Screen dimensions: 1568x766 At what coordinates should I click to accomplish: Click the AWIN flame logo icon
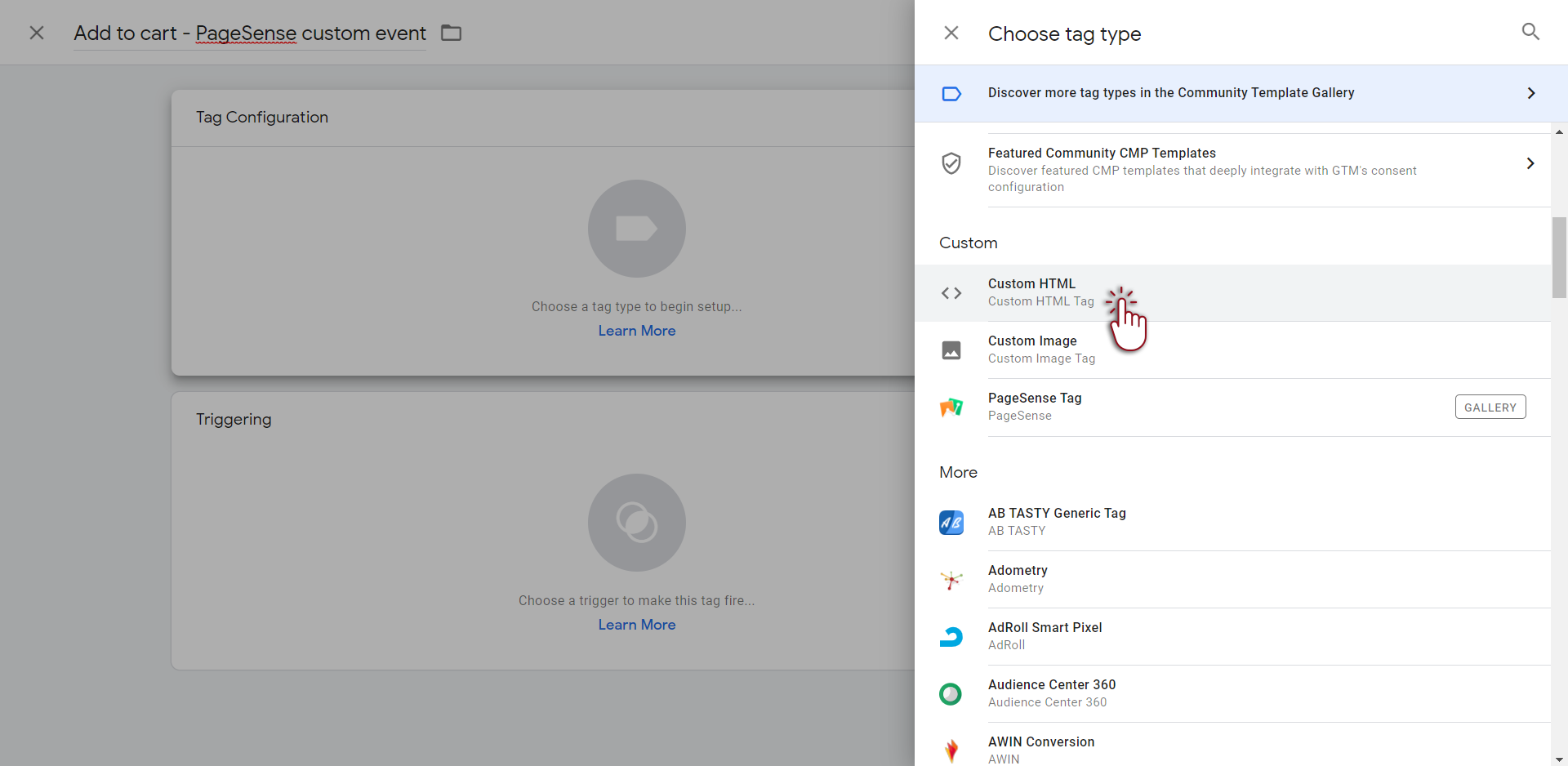click(x=951, y=750)
